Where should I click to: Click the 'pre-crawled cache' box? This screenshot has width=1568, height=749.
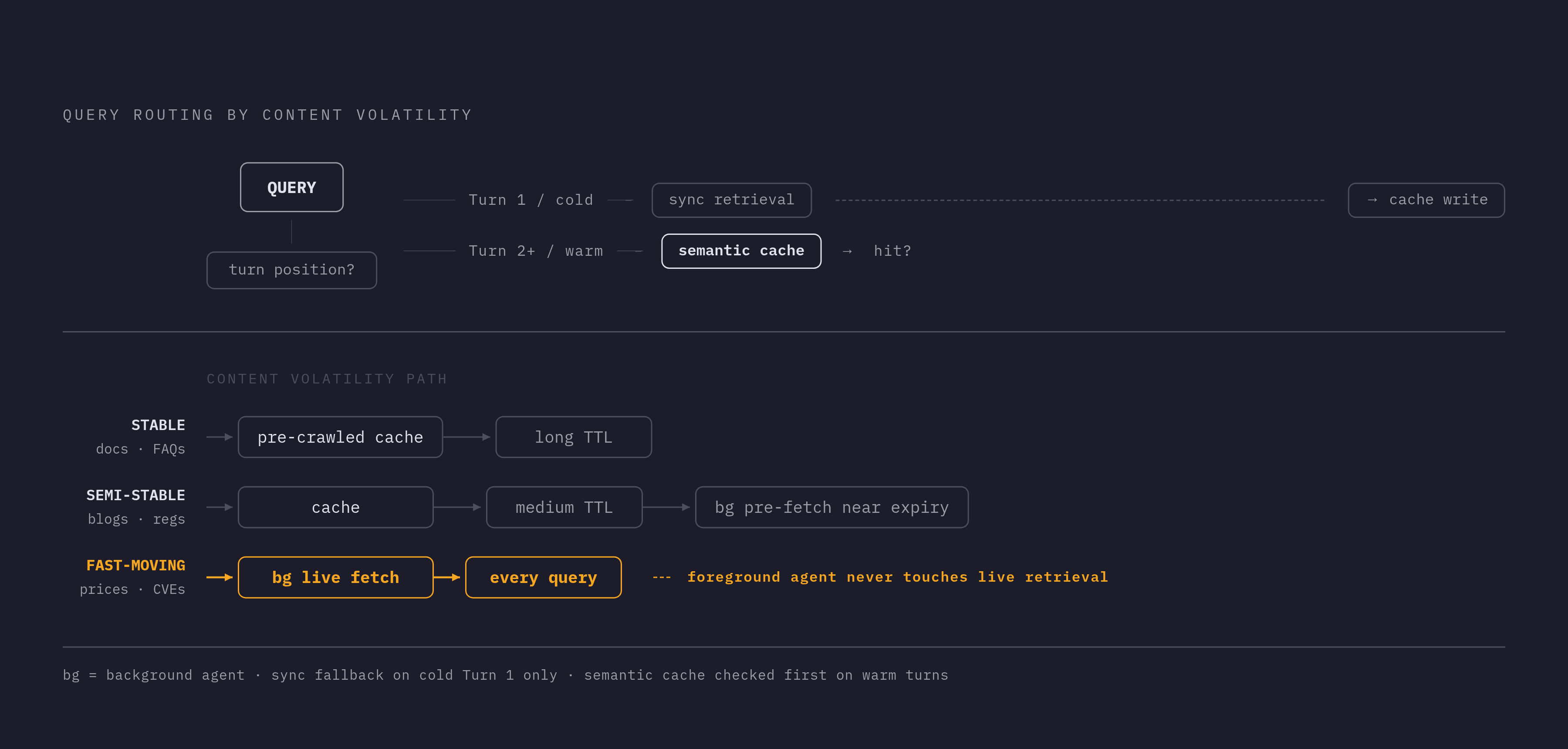[340, 437]
